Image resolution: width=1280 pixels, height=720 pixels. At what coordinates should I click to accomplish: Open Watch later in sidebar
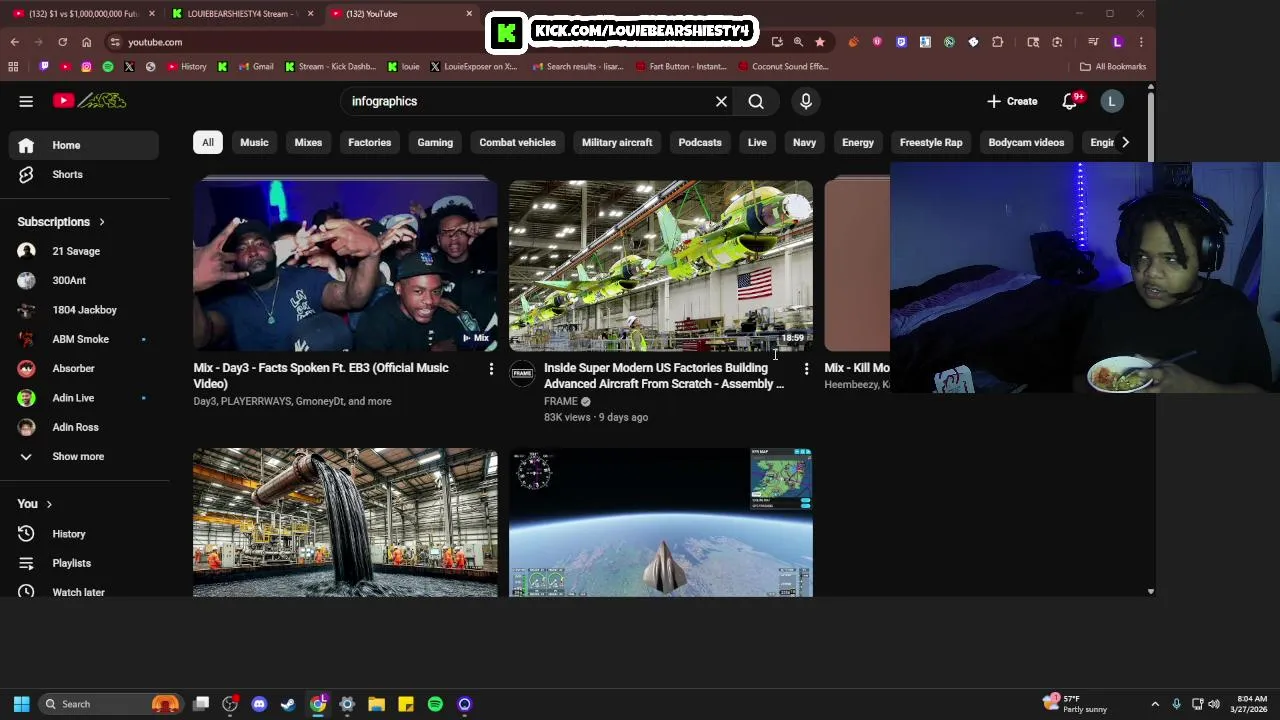84,592
